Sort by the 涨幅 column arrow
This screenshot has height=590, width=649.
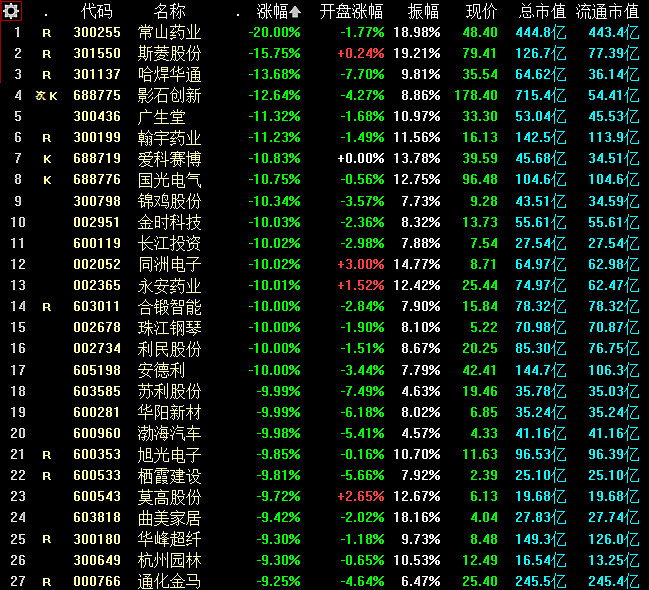click(295, 12)
